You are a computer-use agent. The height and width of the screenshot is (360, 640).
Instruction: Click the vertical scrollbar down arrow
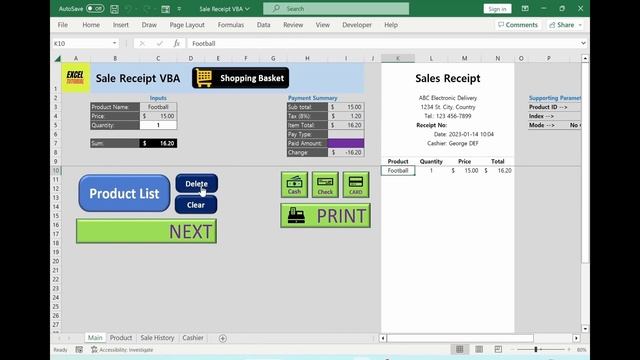tap(585, 329)
